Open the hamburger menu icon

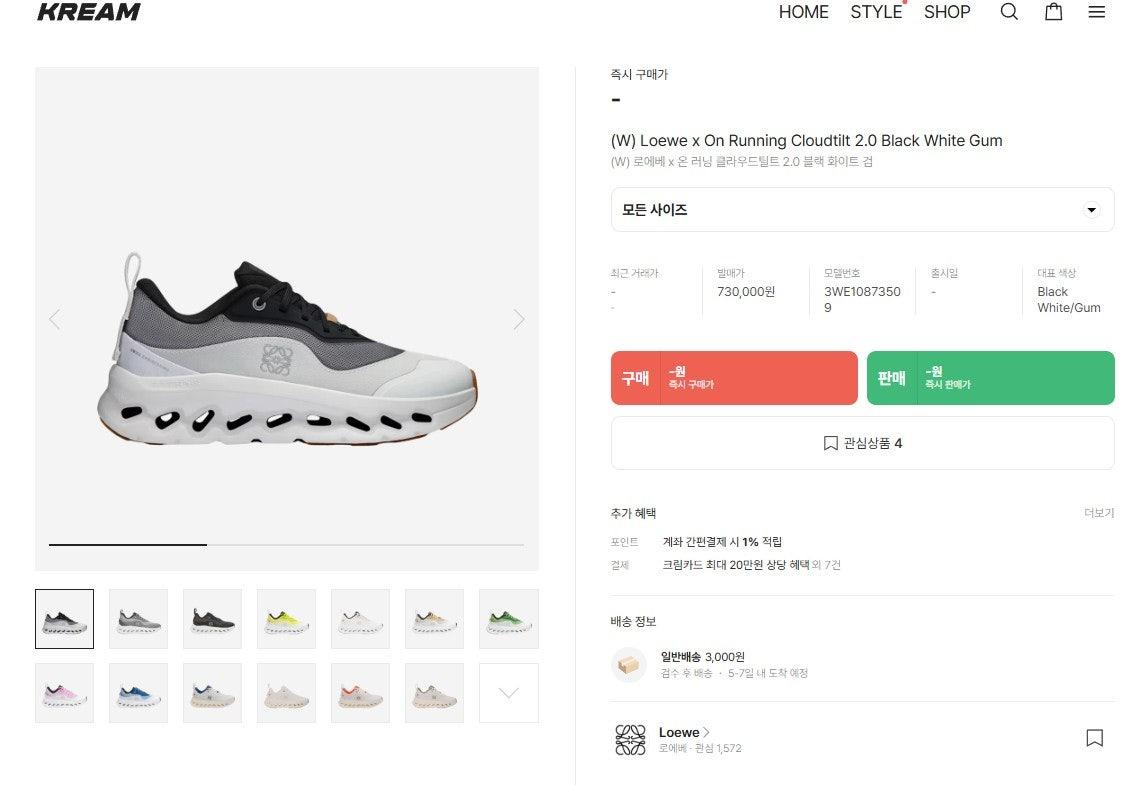click(x=1097, y=12)
